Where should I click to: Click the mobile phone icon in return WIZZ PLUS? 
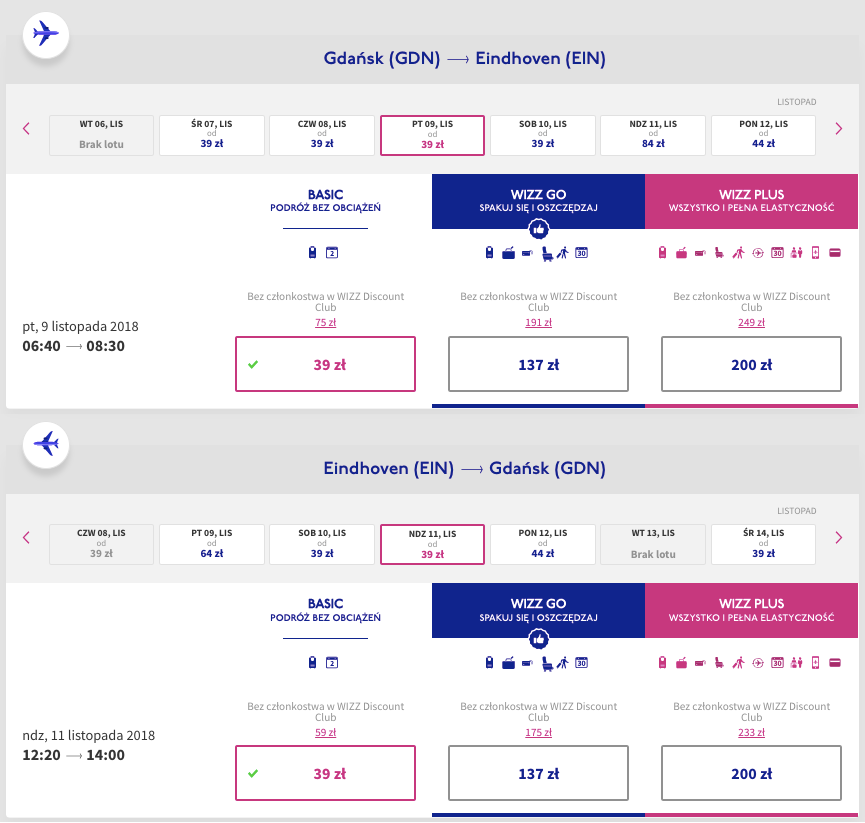tap(815, 662)
